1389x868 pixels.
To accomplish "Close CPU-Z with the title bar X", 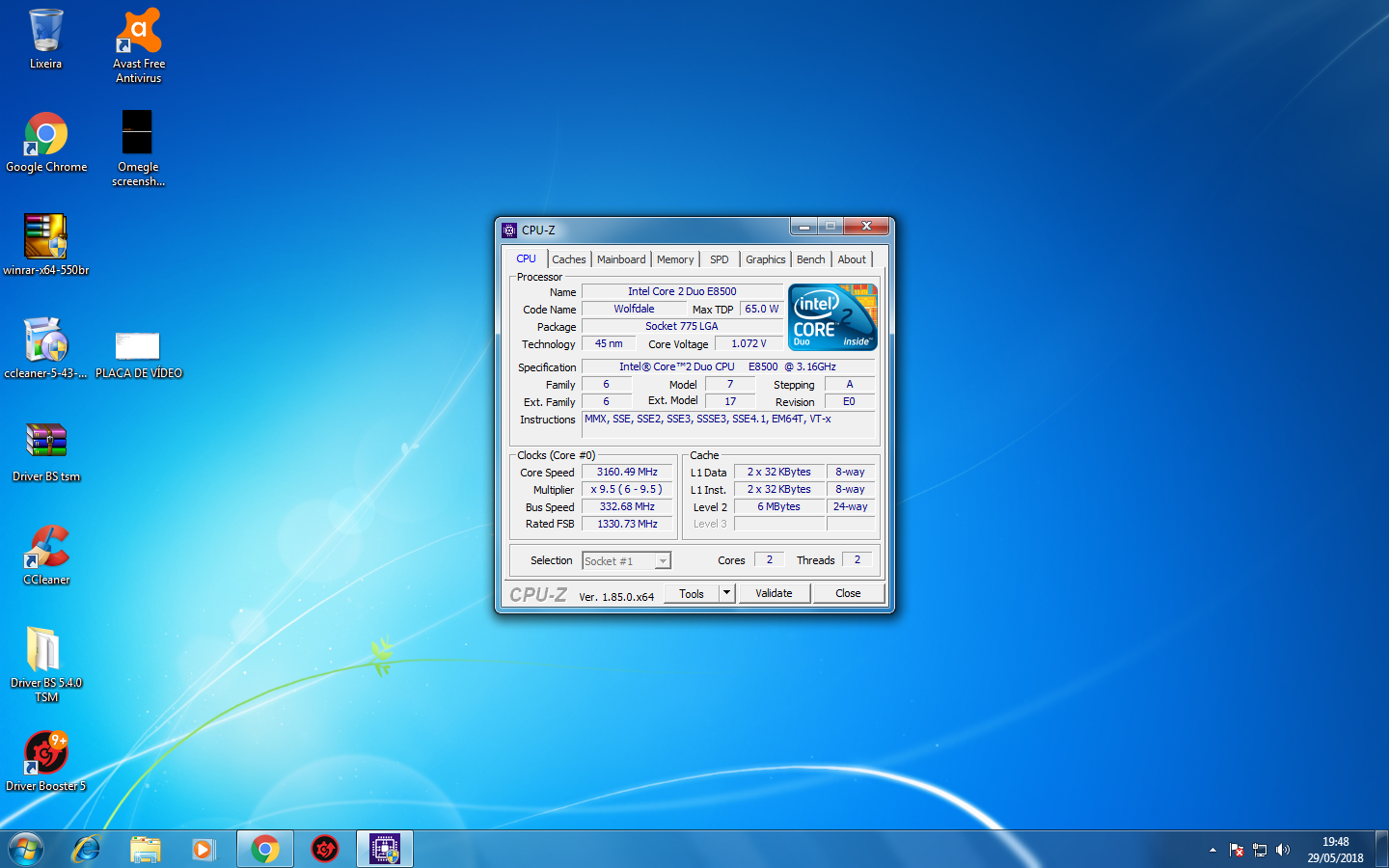I will point(866,227).
